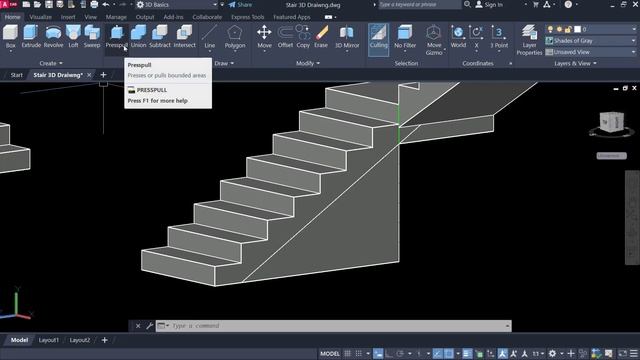Set UCS to World
The image size is (640, 360).
[458, 36]
